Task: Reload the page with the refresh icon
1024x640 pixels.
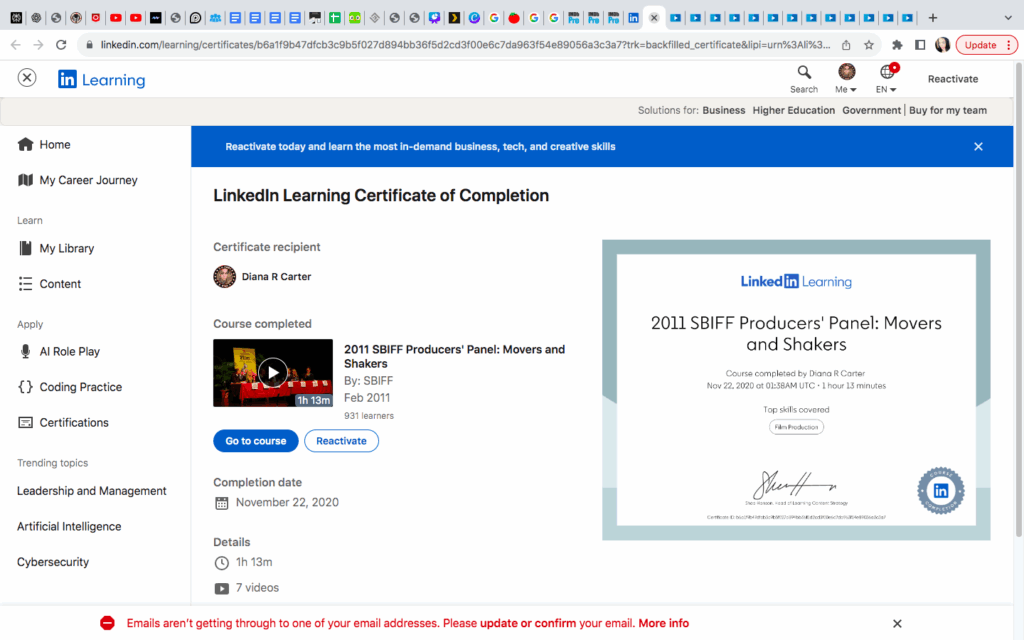Action: [61, 45]
